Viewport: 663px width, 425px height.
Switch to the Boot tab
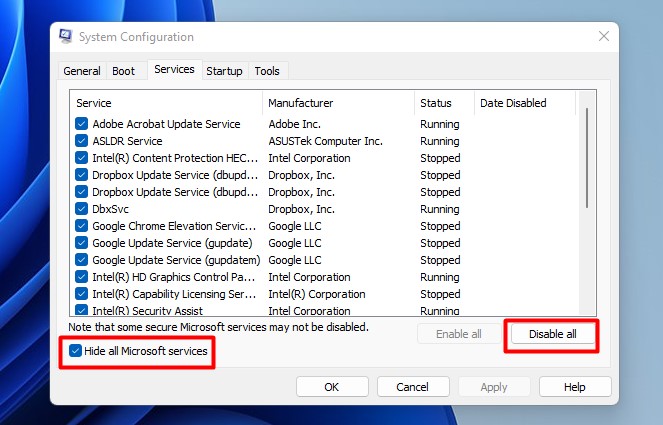pyautogui.click(x=123, y=71)
